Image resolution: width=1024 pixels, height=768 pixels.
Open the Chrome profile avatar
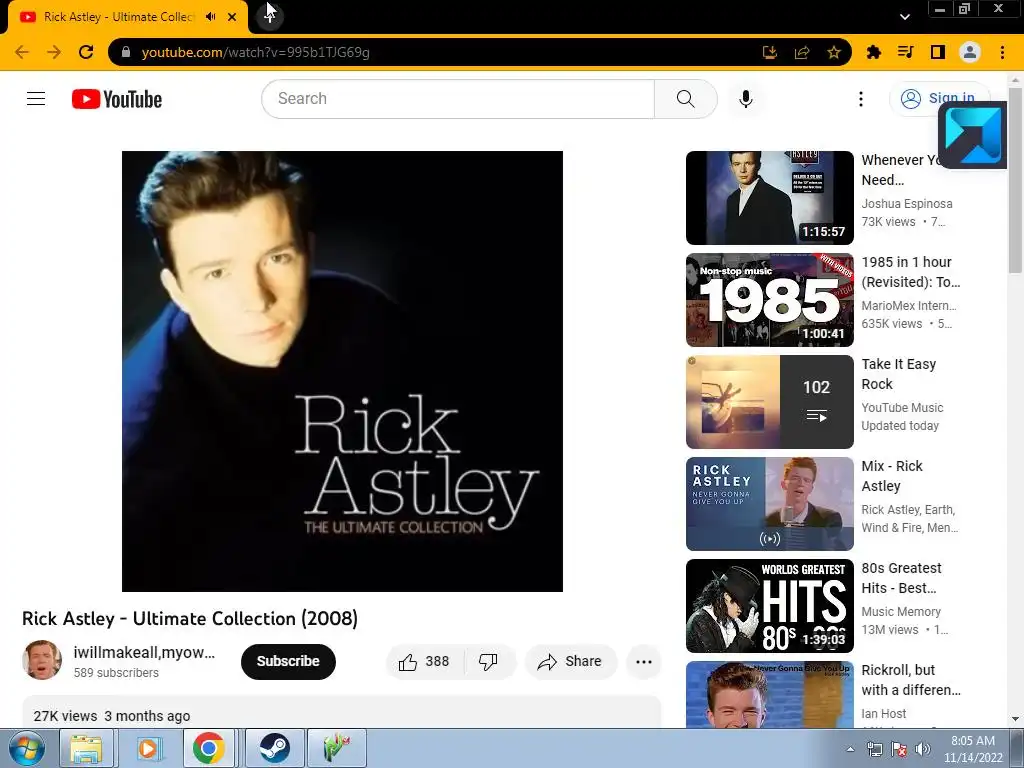(970, 52)
